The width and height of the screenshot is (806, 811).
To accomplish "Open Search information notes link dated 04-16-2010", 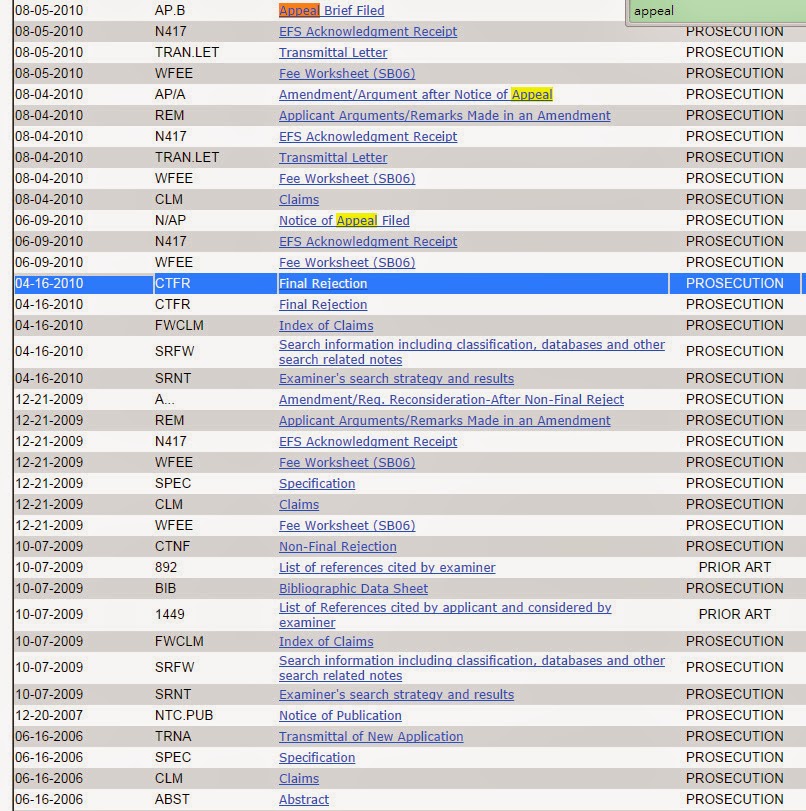I will (472, 352).
